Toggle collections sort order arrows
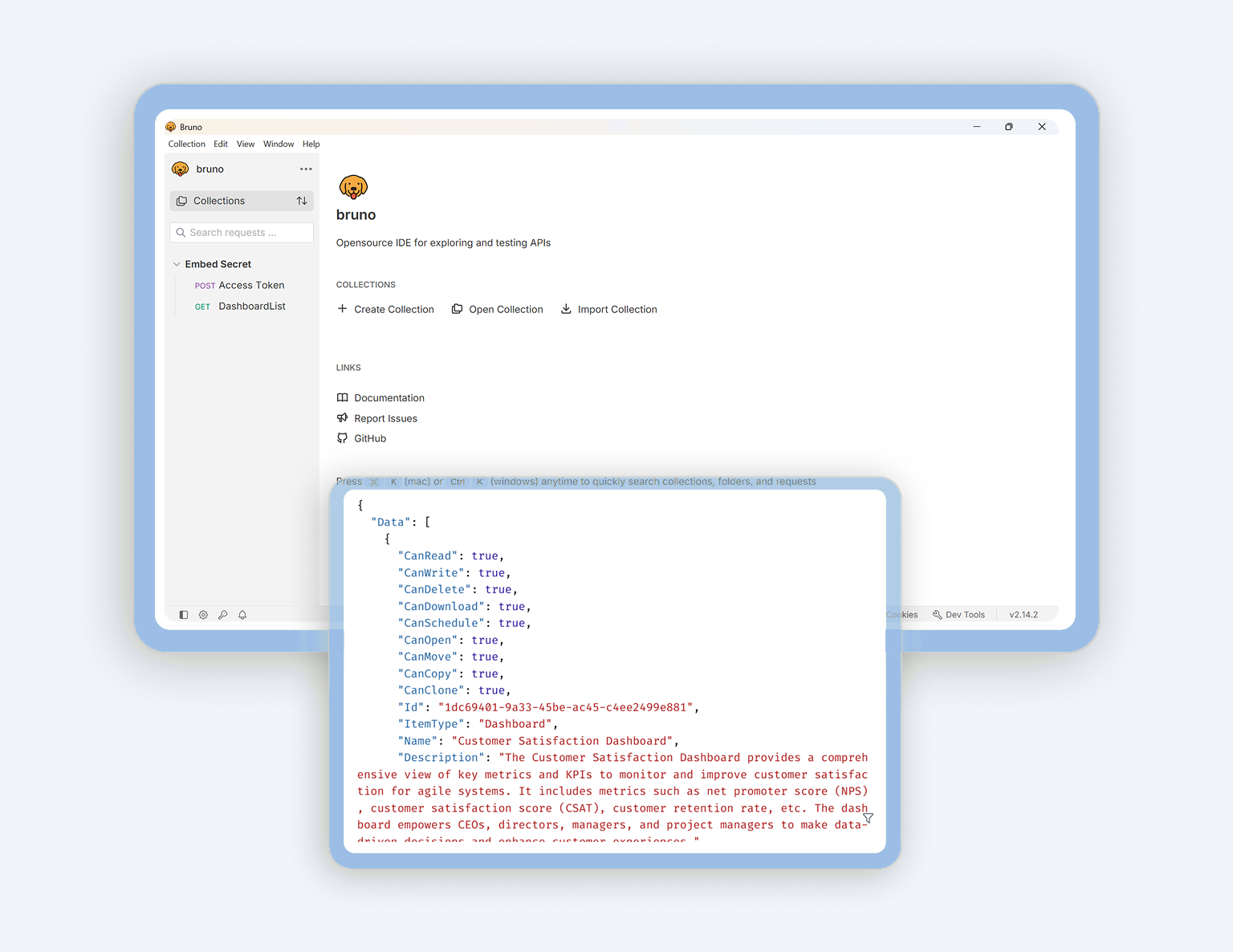This screenshot has width=1233, height=952. (302, 201)
